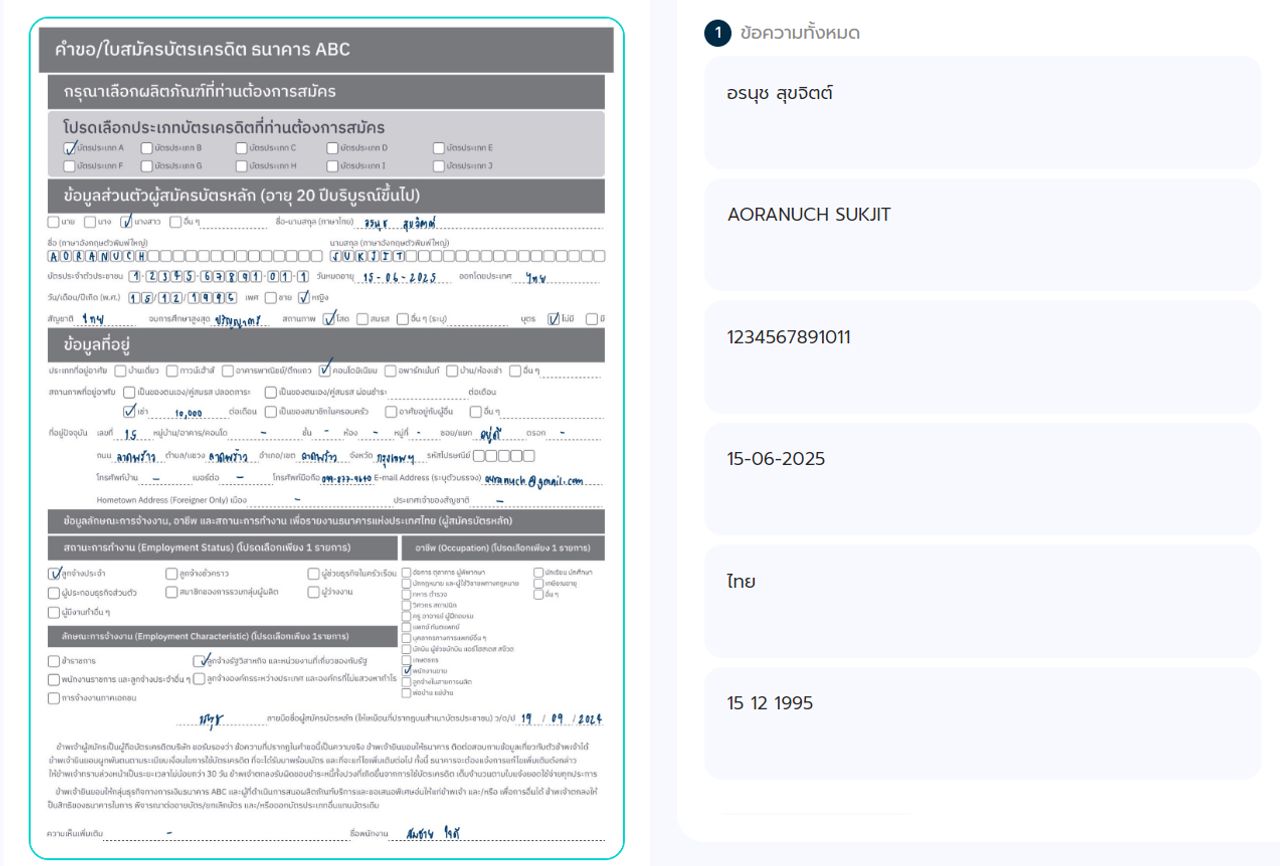Tick the บัตรประเภท E checkbox
The width and height of the screenshot is (1280, 866).
pos(438,148)
